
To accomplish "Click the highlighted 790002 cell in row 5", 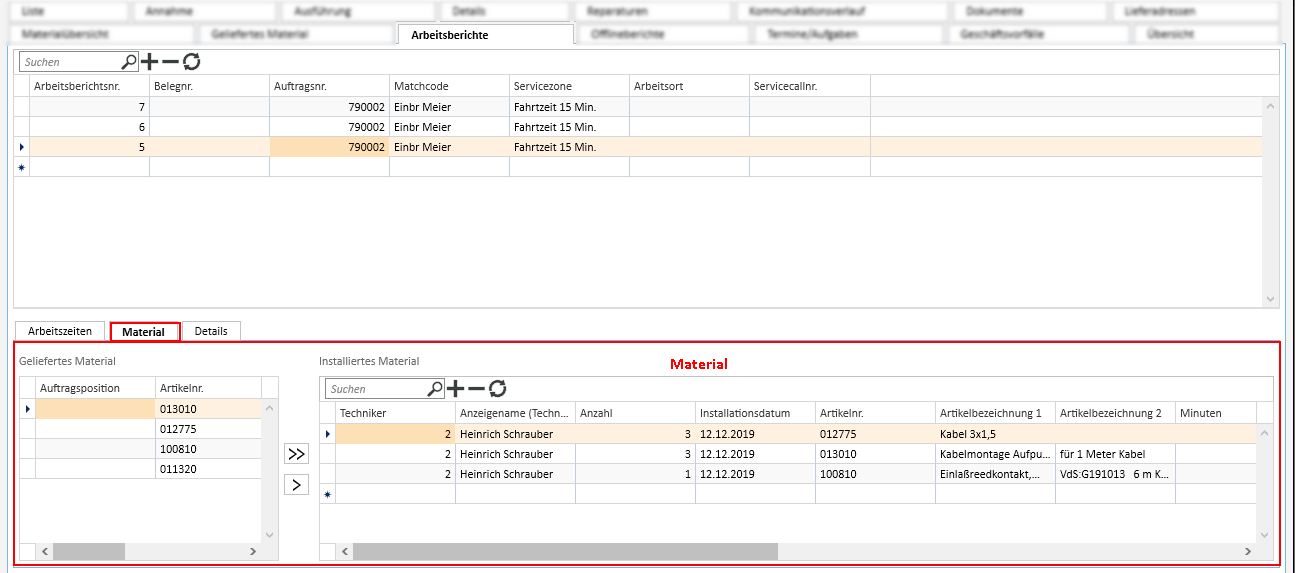I will tap(329, 147).
